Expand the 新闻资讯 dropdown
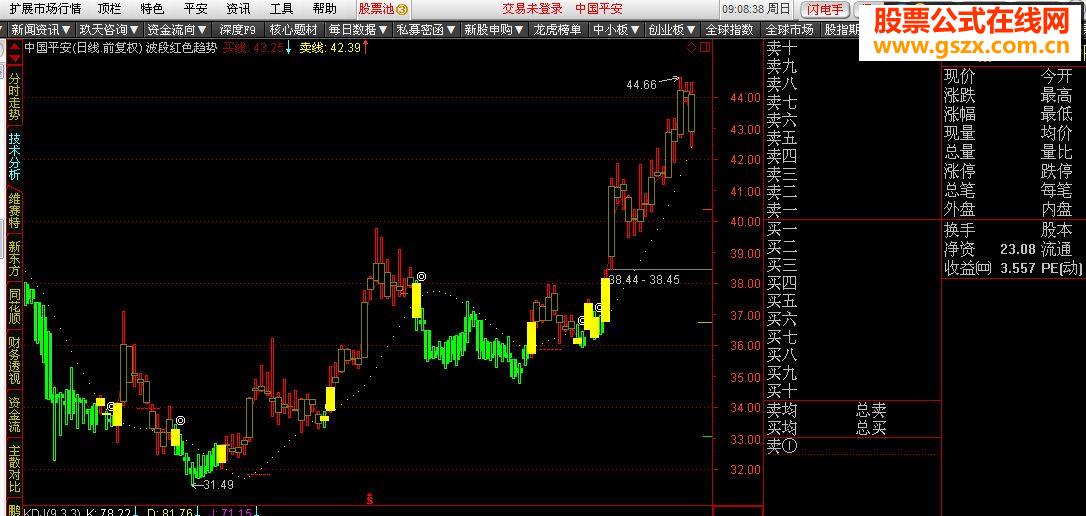Image resolution: width=1086 pixels, height=516 pixels. pyautogui.click(x=41, y=30)
